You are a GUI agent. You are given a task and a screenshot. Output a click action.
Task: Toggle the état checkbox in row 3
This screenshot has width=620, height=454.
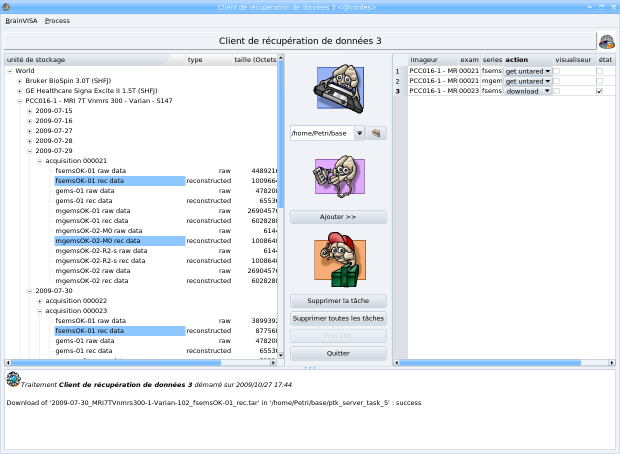(599, 91)
